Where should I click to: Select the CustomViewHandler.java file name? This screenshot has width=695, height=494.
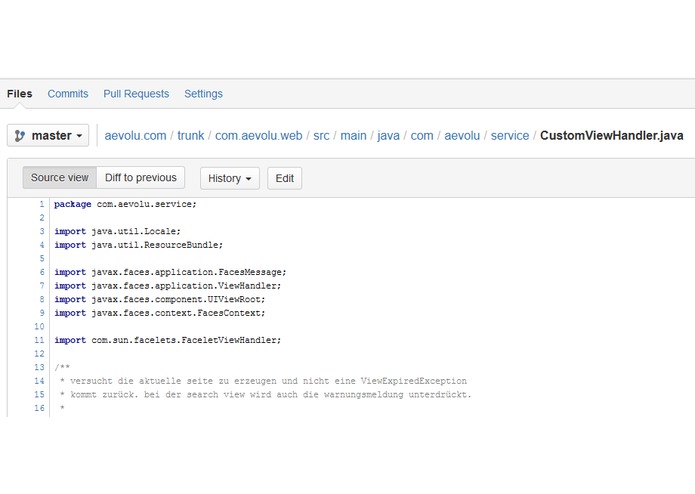click(611, 136)
